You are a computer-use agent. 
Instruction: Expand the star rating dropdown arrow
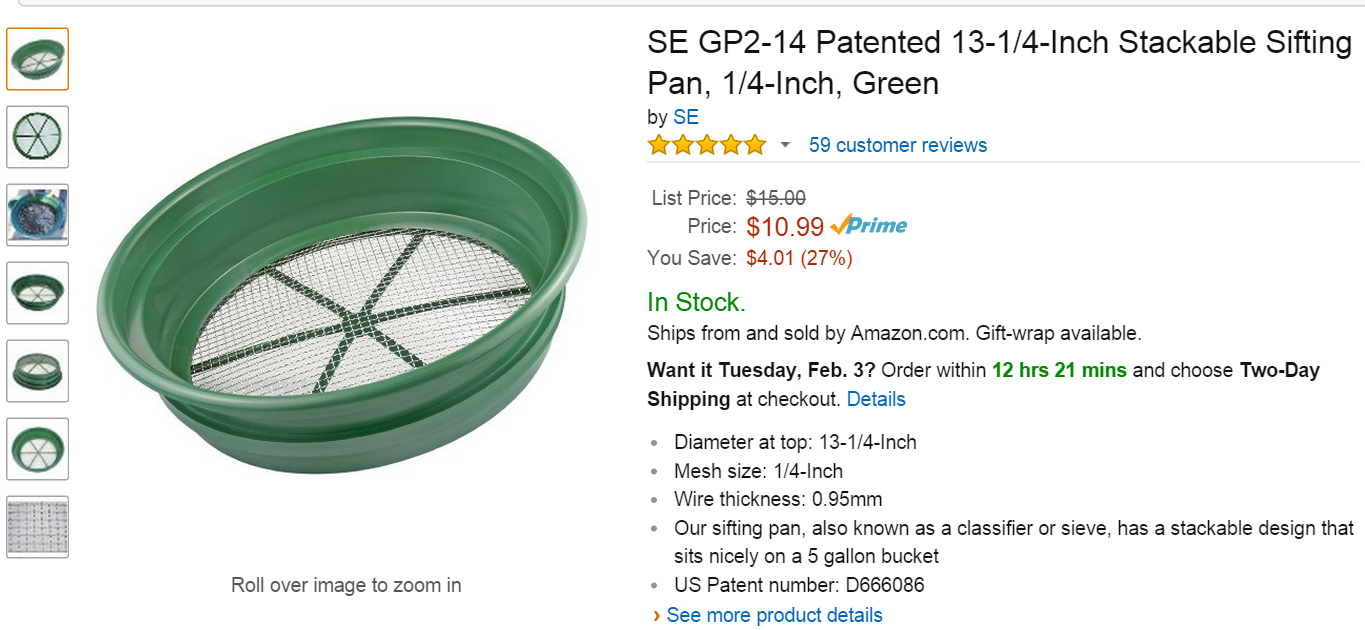[785, 145]
